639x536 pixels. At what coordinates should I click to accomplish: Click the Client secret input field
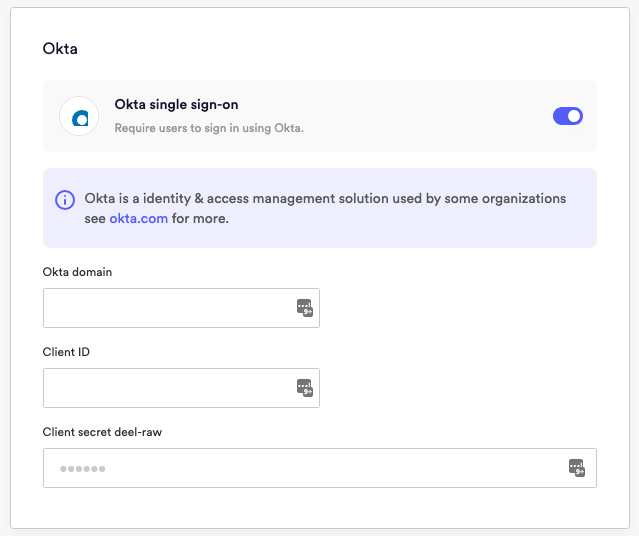click(x=320, y=468)
